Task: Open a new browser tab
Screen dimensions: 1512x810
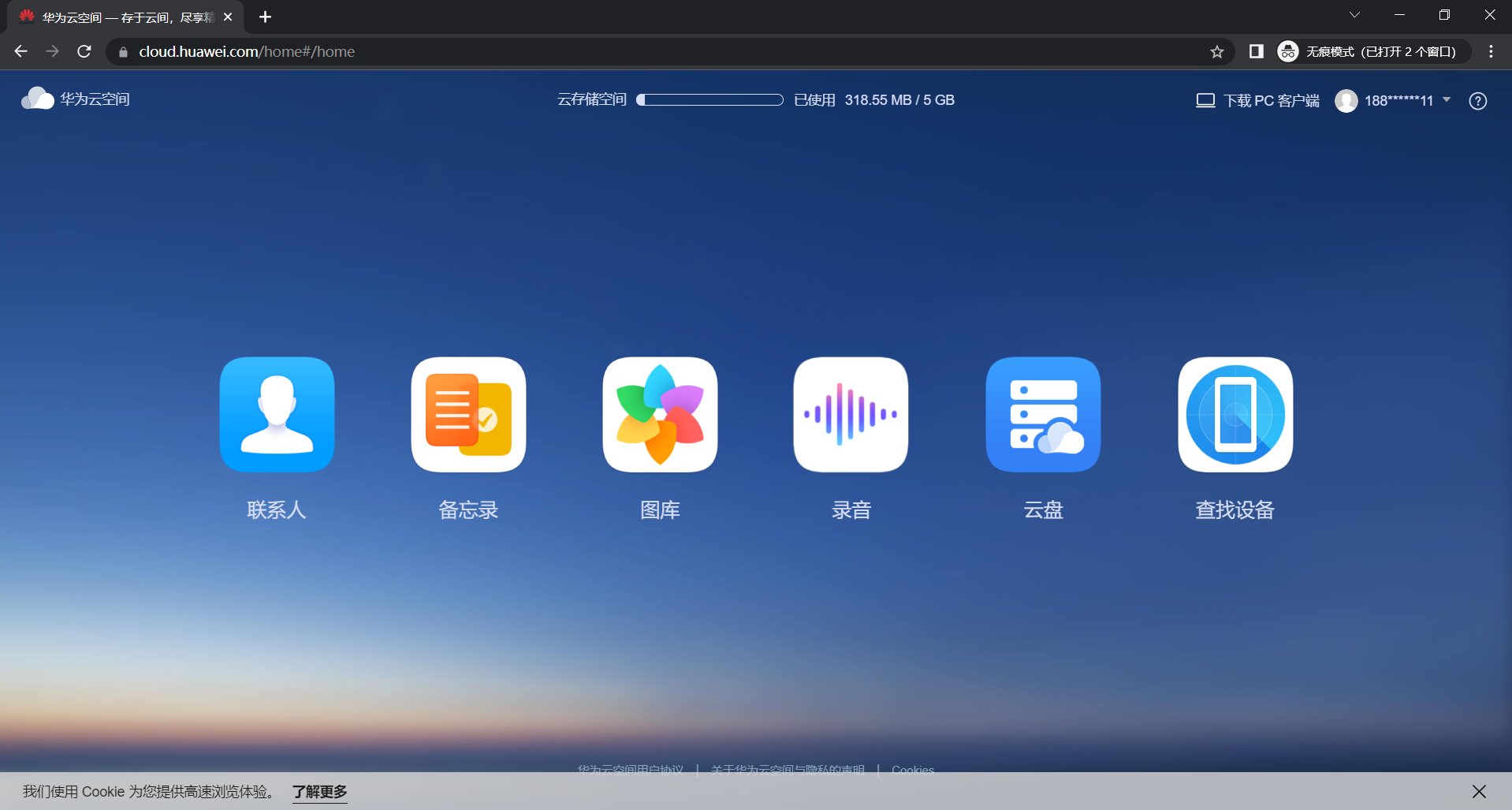Action: point(266,17)
